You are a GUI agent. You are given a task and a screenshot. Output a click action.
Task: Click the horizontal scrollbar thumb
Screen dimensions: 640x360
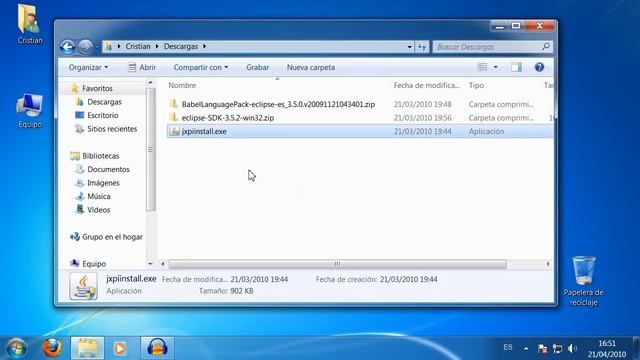(x=338, y=264)
